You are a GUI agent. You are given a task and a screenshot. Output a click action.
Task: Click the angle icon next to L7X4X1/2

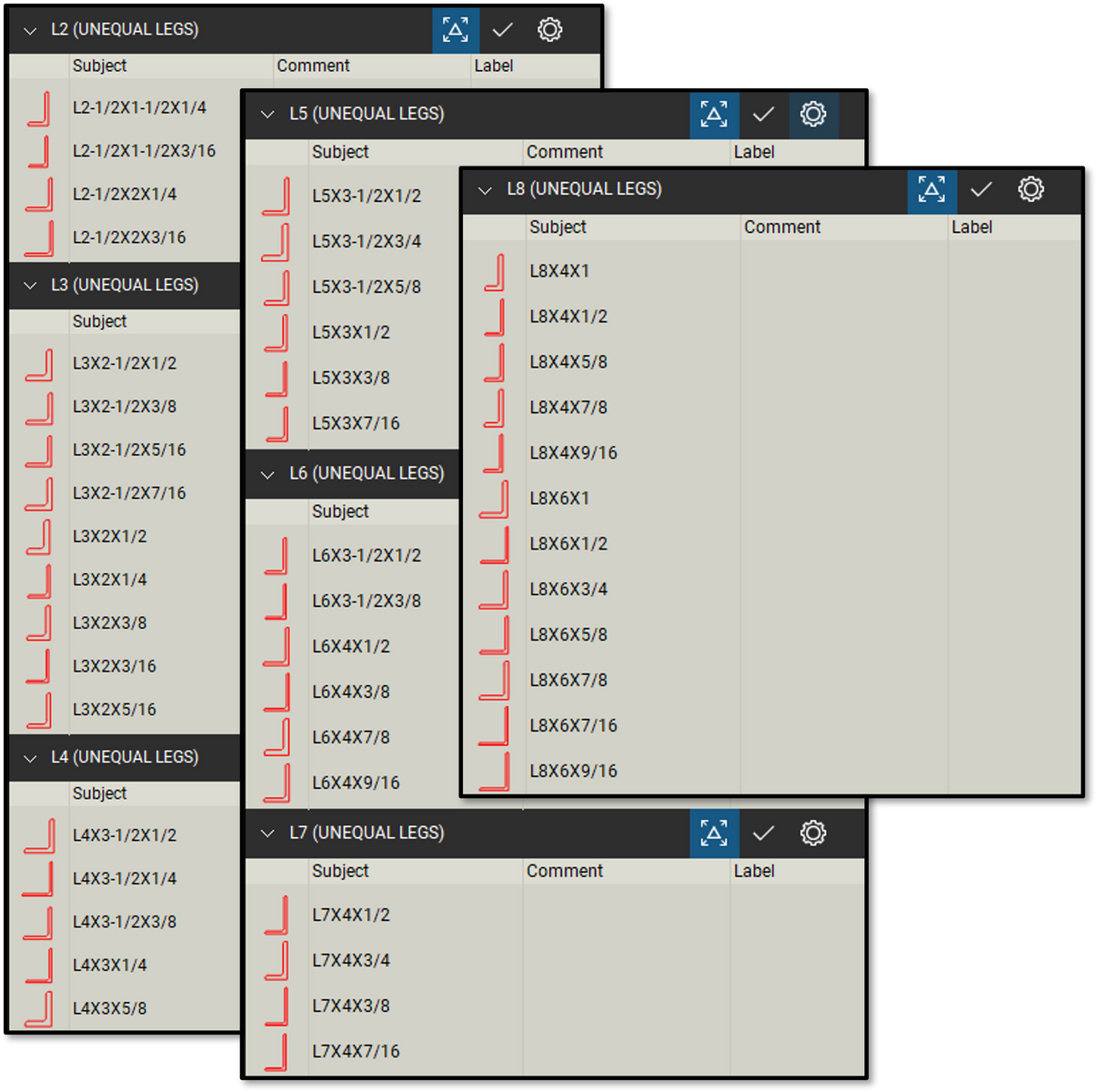tap(277, 915)
